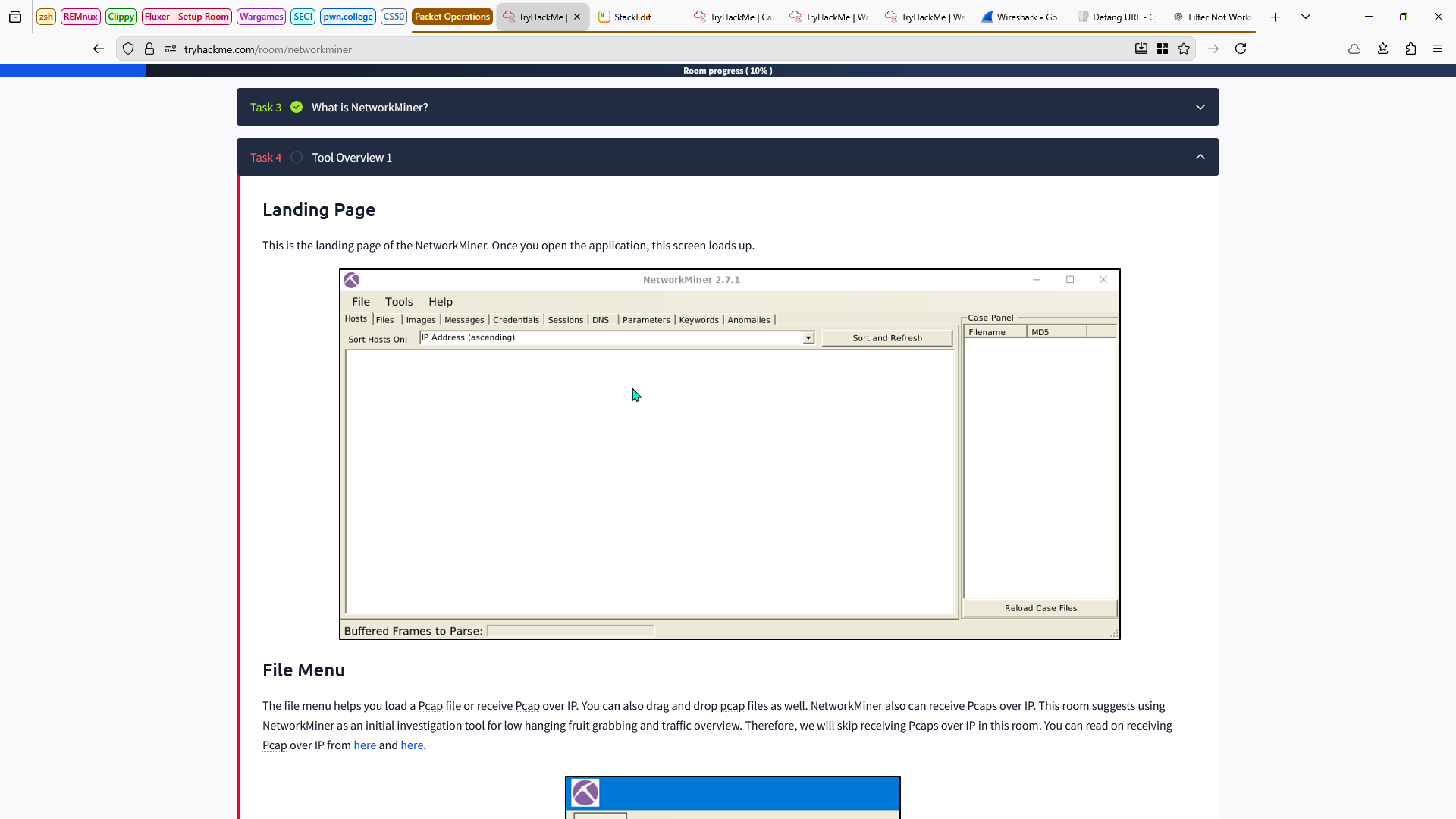The image size is (1456, 819).
Task: Click the site padlock security icon
Action: coord(149,49)
